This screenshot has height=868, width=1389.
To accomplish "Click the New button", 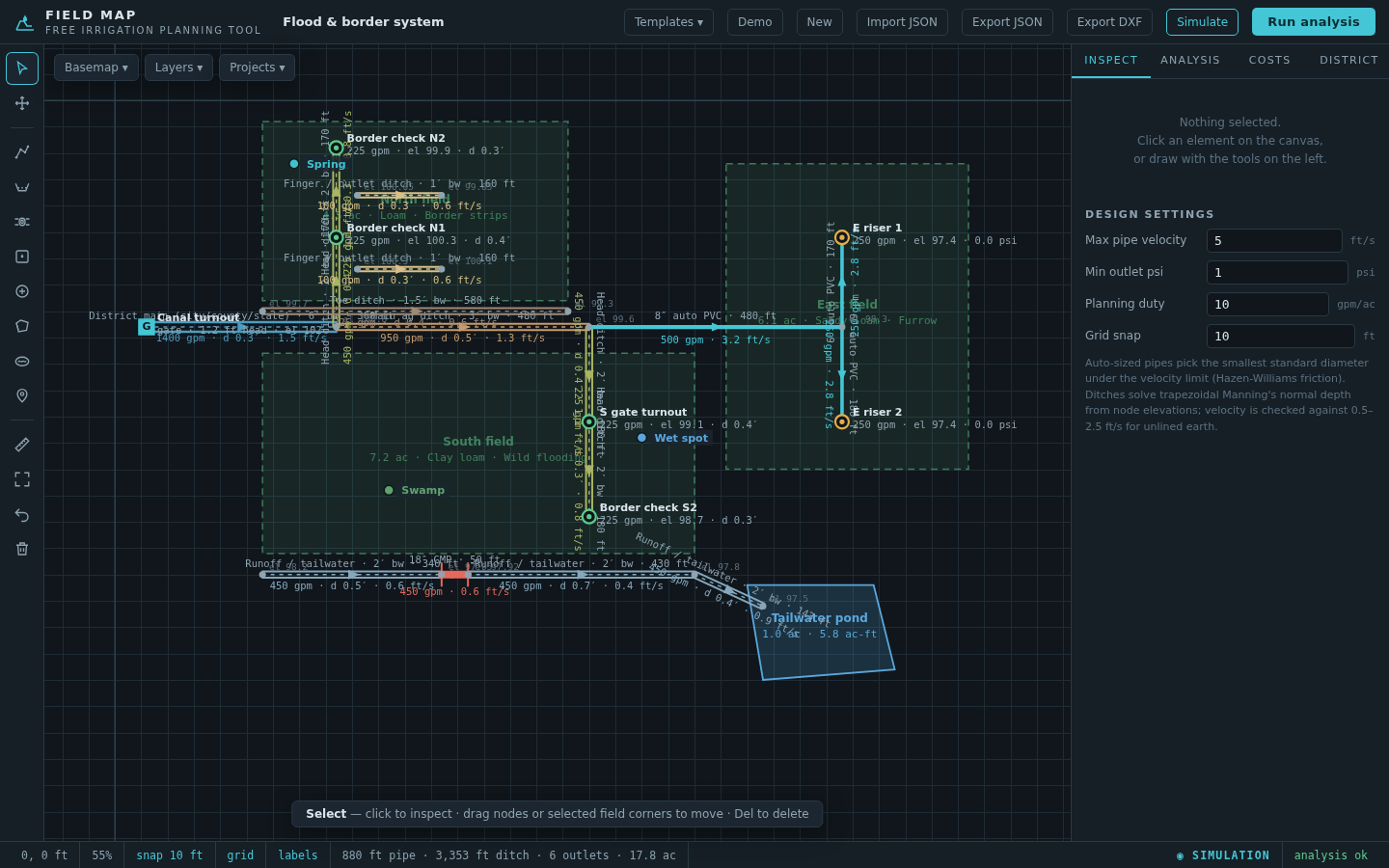I will (x=819, y=22).
